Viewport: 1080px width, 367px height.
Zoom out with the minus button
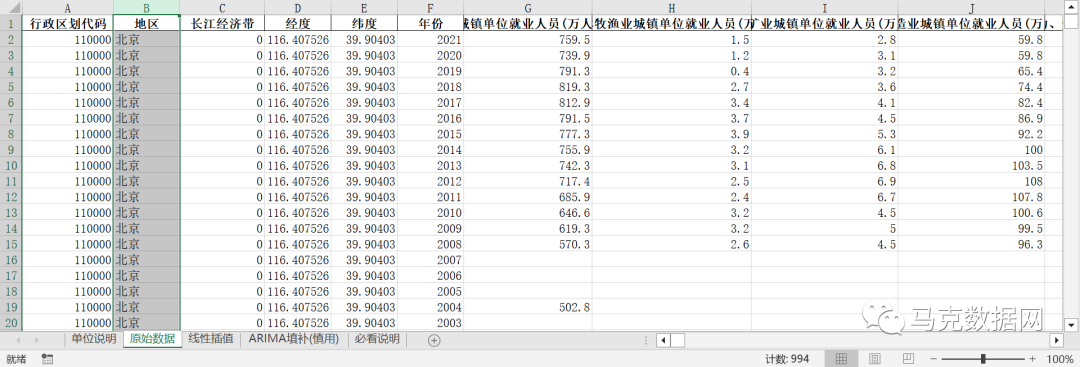pos(933,359)
